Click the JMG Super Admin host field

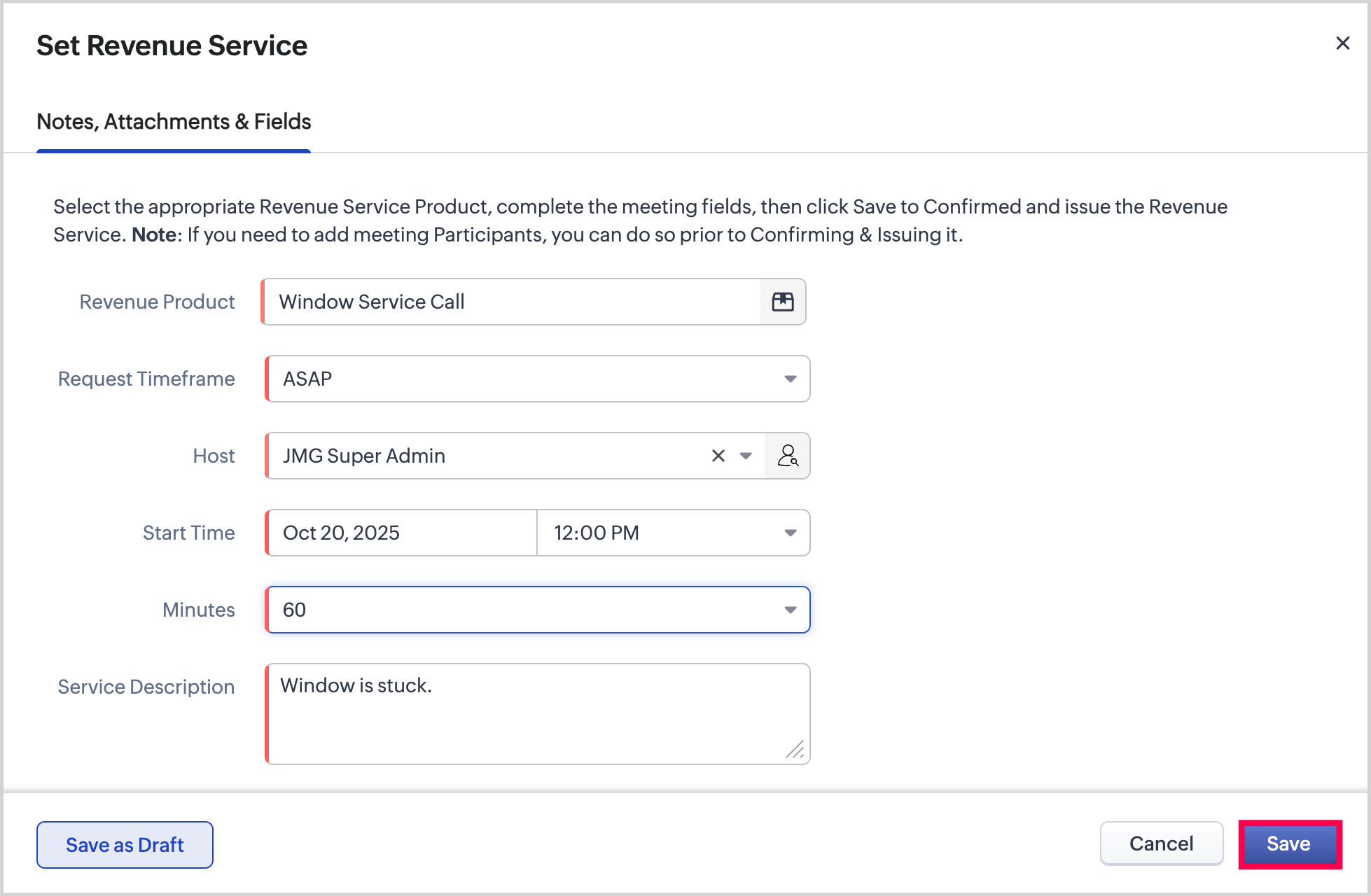[x=483, y=456]
